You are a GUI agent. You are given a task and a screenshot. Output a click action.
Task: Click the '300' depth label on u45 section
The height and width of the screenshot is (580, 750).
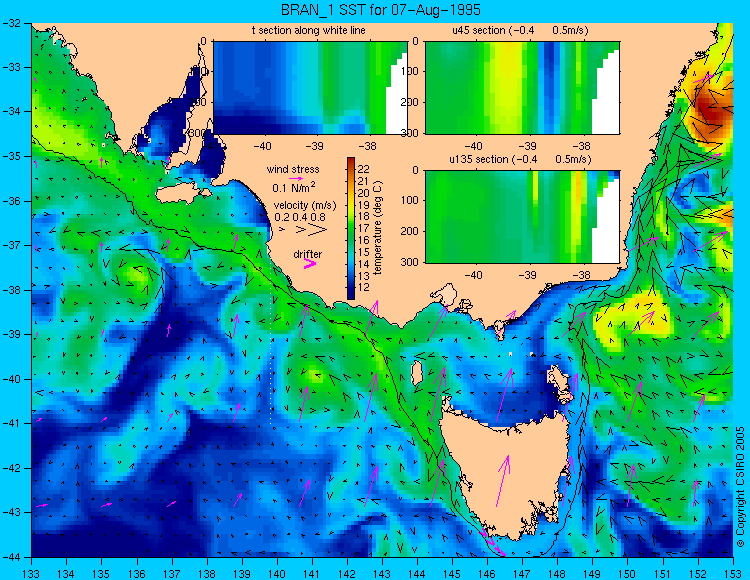click(x=409, y=132)
